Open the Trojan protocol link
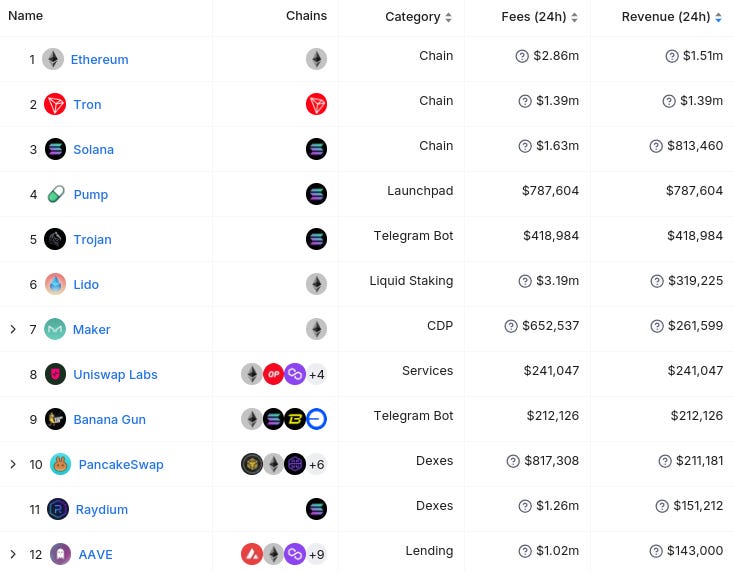The image size is (734, 572). click(x=92, y=239)
